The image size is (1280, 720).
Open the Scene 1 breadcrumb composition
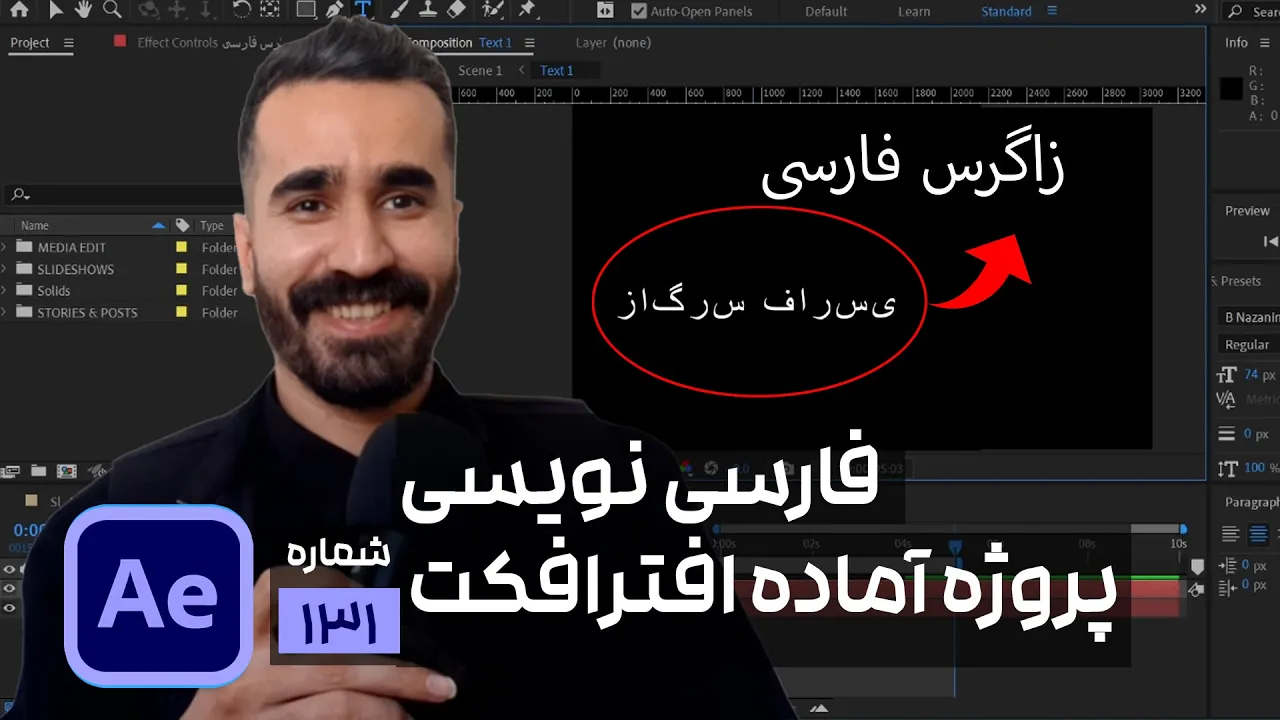480,71
